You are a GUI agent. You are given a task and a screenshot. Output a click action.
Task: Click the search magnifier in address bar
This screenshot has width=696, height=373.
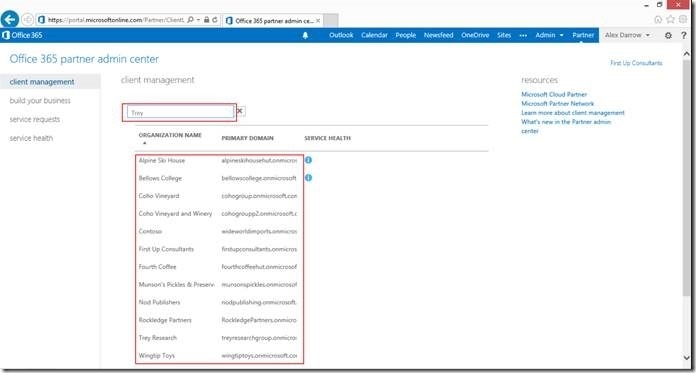click(x=190, y=20)
